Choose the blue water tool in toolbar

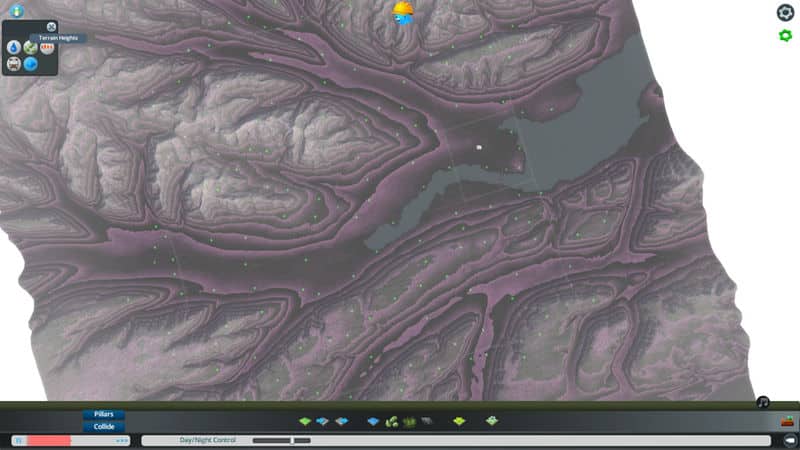373,421
